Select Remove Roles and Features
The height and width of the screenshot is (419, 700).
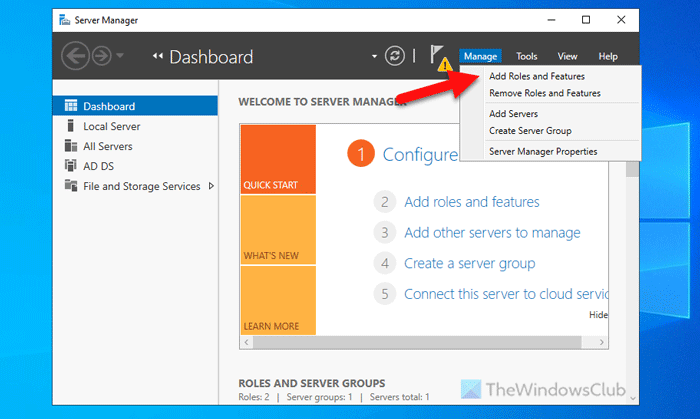tap(544, 93)
